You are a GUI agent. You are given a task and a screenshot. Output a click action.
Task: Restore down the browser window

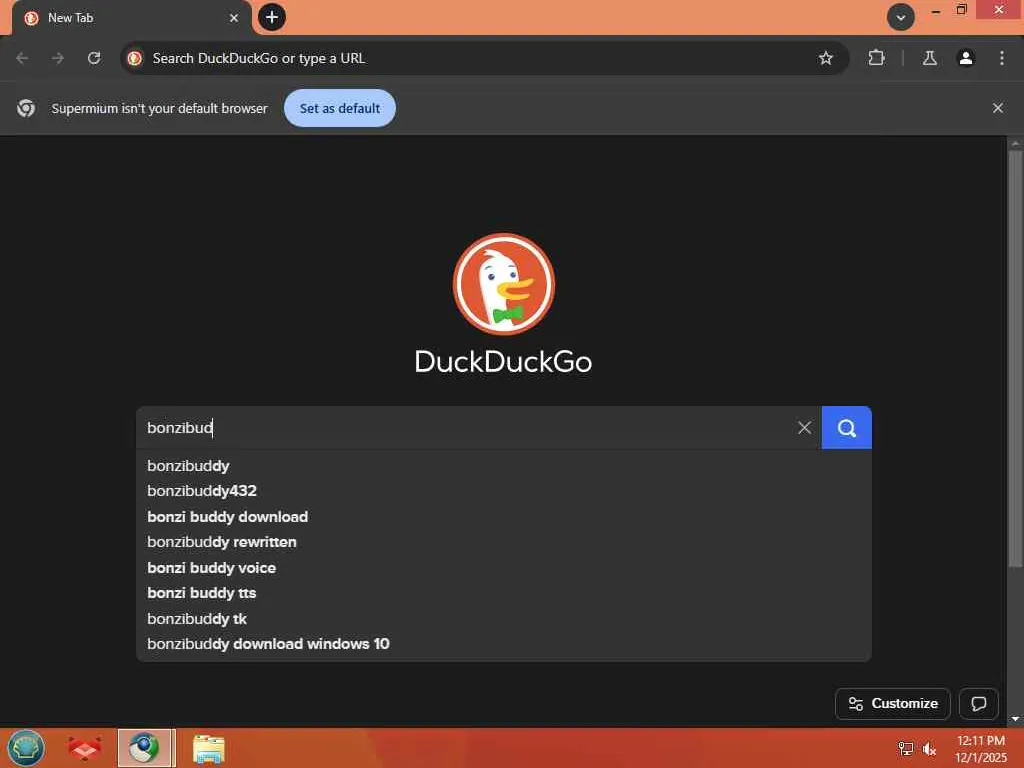click(x=961, y=10)
